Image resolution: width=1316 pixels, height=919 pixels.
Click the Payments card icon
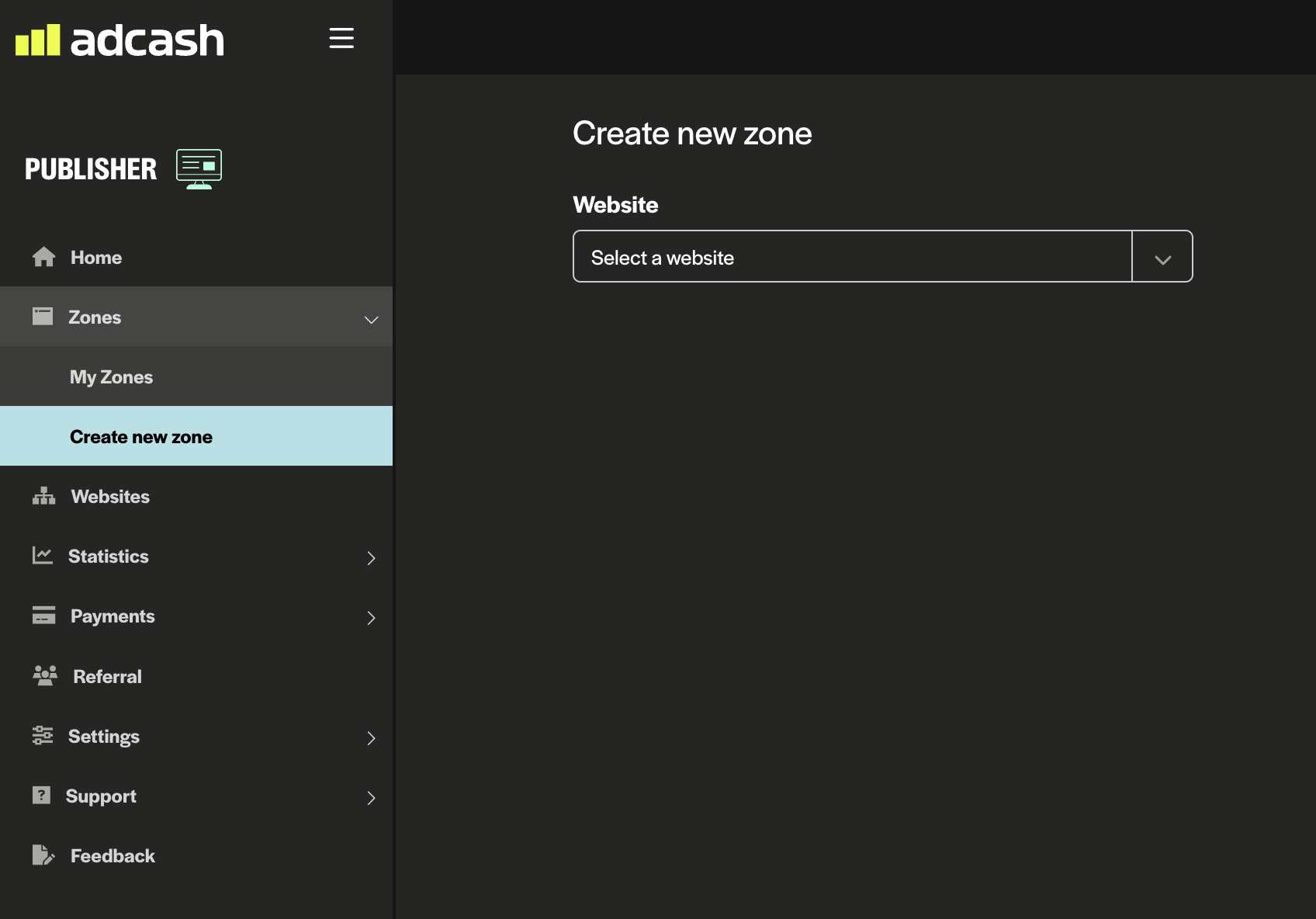pos(43,616)
